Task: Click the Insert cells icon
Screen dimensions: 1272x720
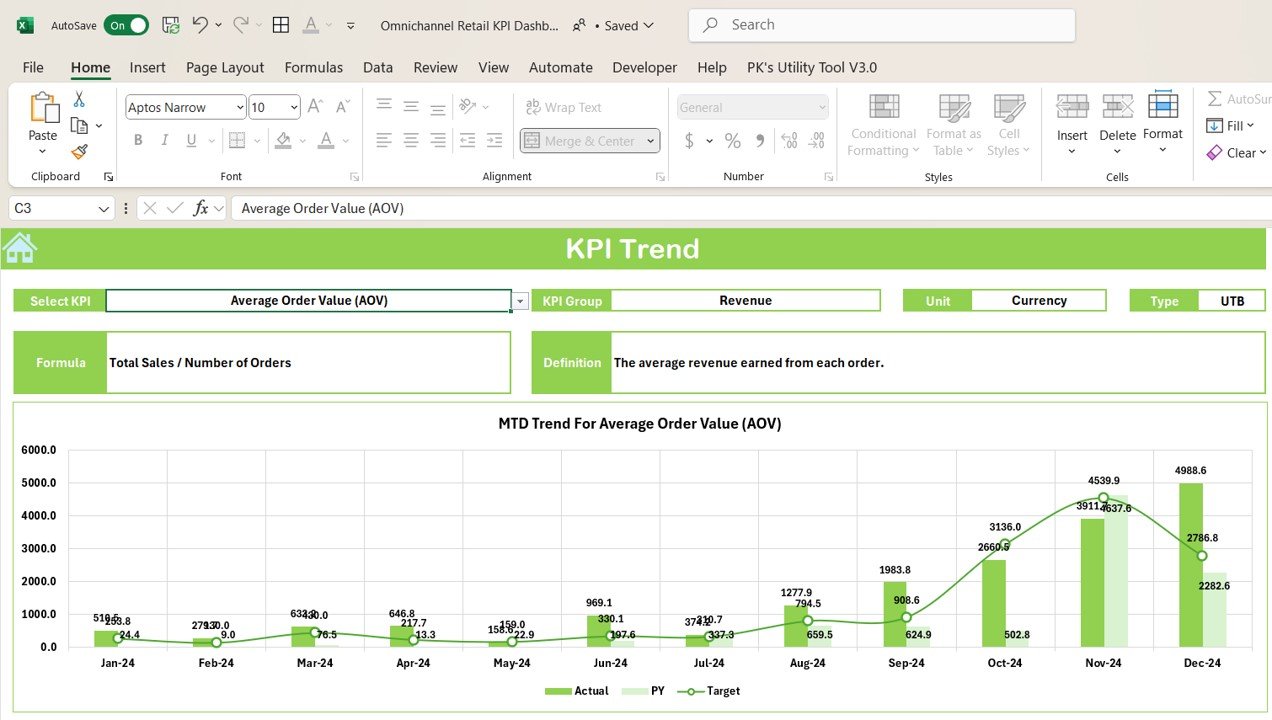Action: (x=1072, y=108)
